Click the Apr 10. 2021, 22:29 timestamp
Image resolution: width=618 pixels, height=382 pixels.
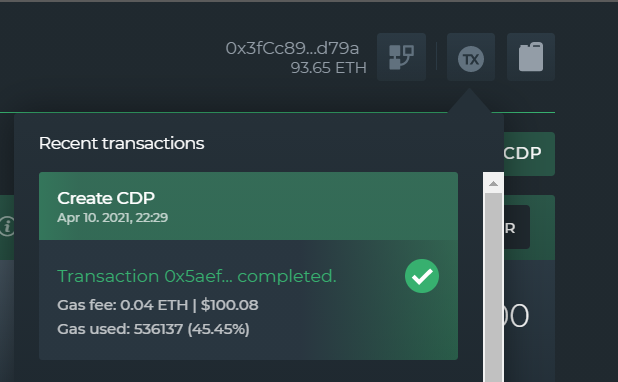tap(113, 218)
